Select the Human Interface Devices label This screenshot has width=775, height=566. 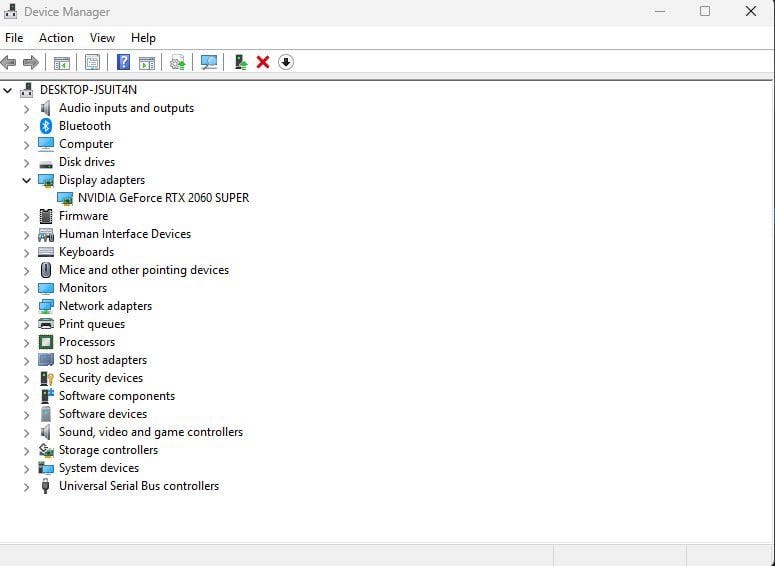125,234
